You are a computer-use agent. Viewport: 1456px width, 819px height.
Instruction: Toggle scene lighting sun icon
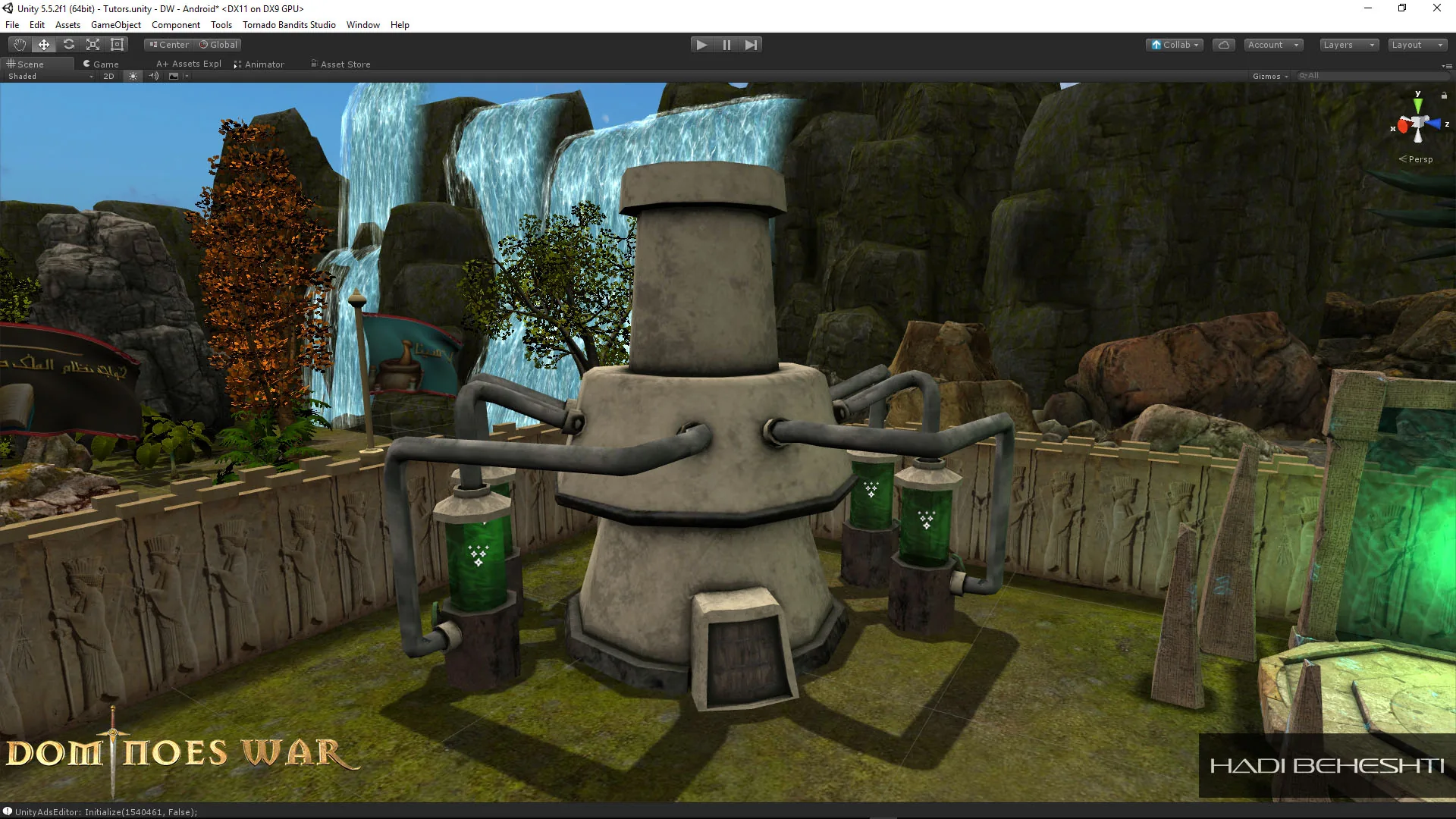(133, 76)
